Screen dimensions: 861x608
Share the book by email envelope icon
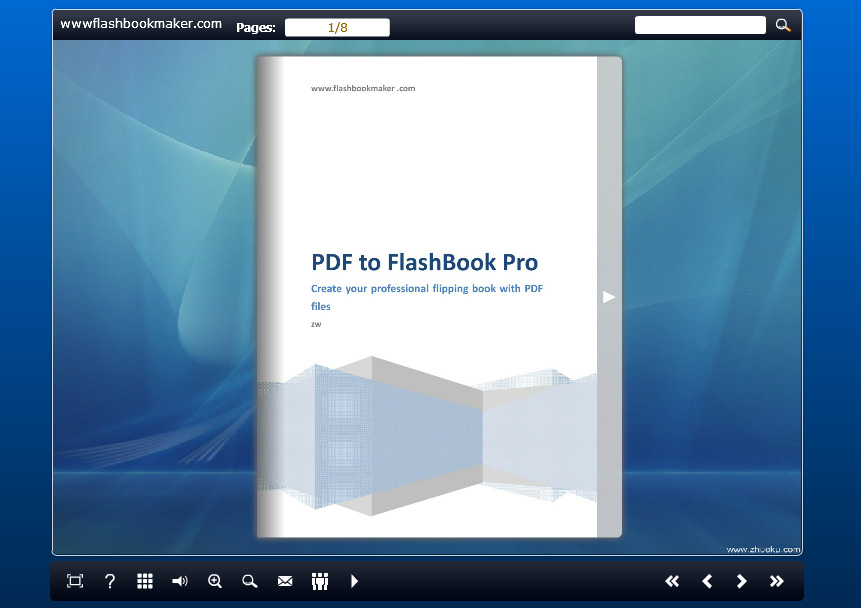coord(285,581)
